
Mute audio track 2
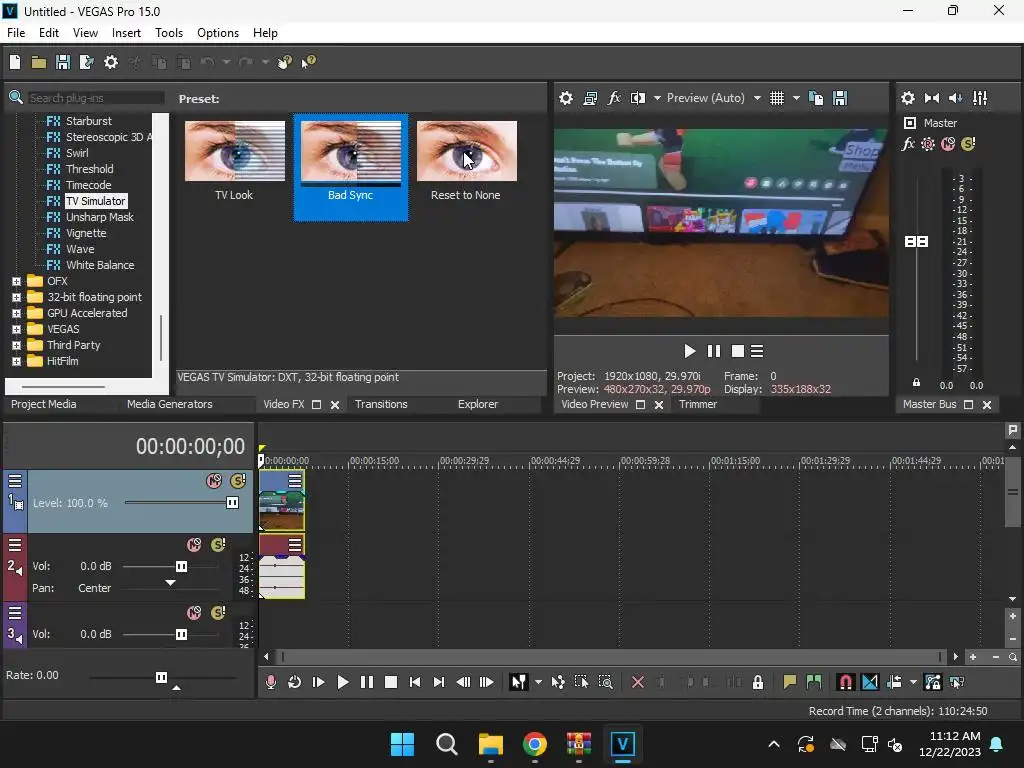pos(194,545)
